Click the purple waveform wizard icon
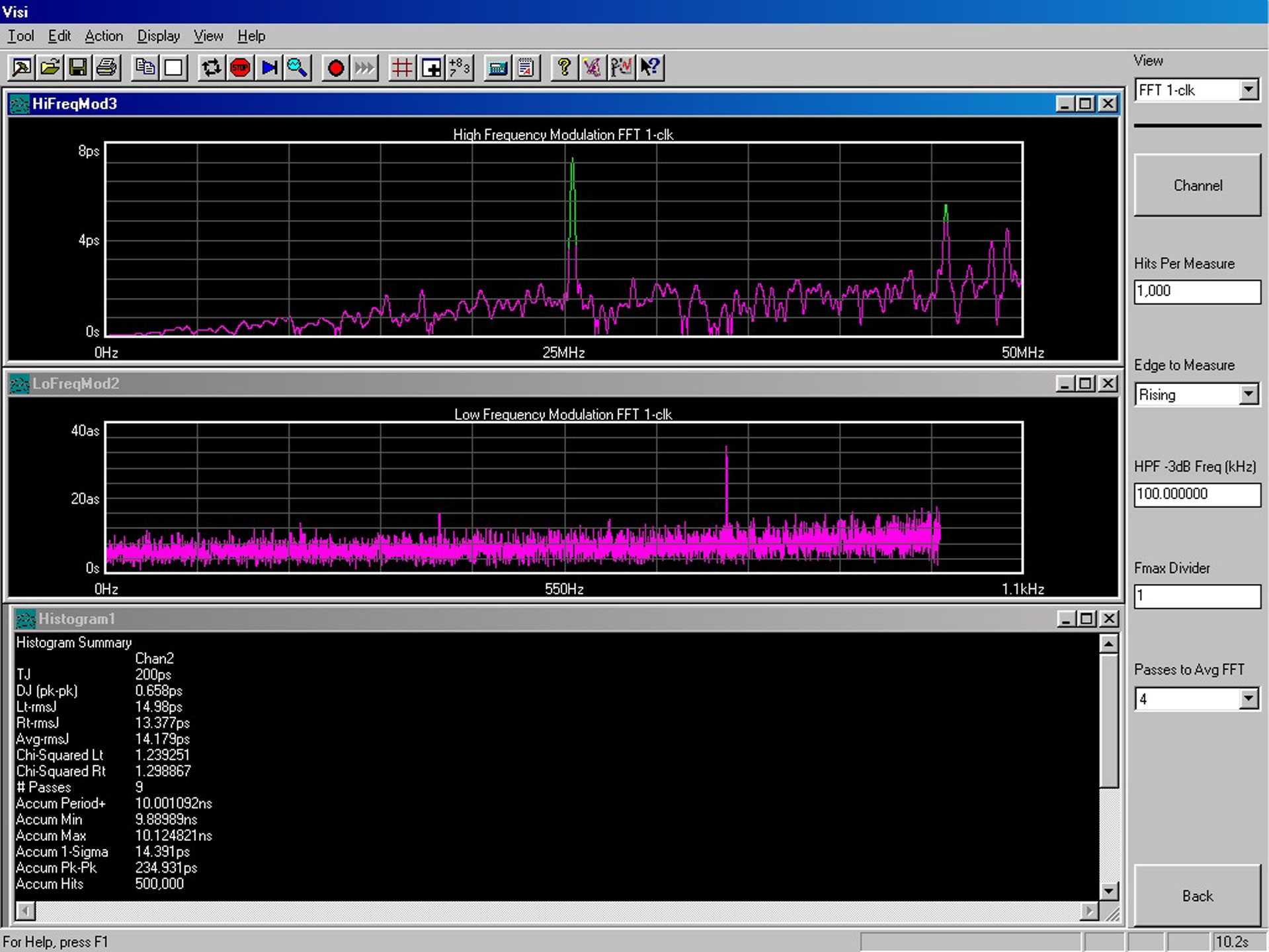The image size is (1269, 952). pos(593,67)
